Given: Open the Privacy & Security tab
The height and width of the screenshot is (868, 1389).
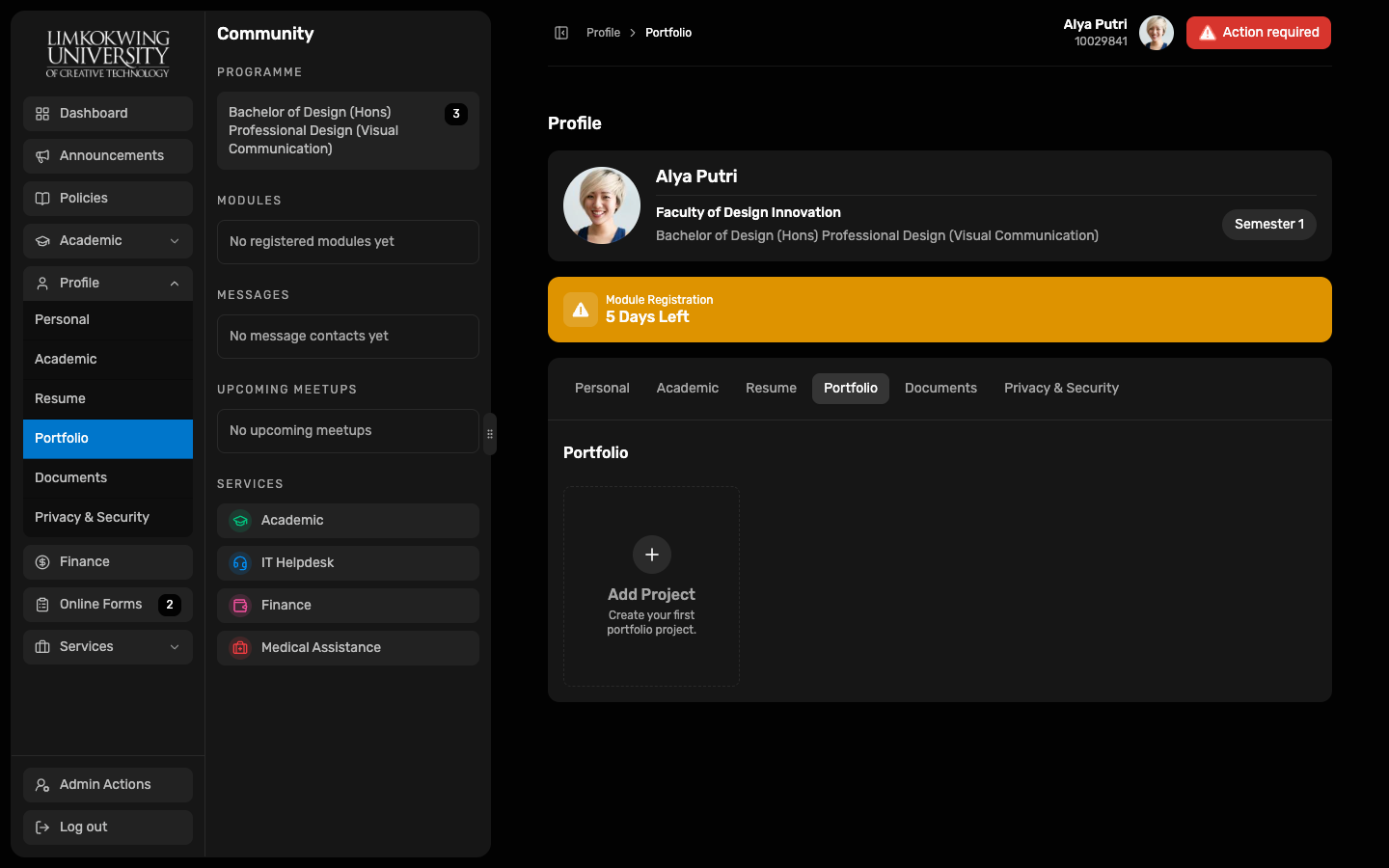Looking at the screenshot, I should tap(1061, 389).
